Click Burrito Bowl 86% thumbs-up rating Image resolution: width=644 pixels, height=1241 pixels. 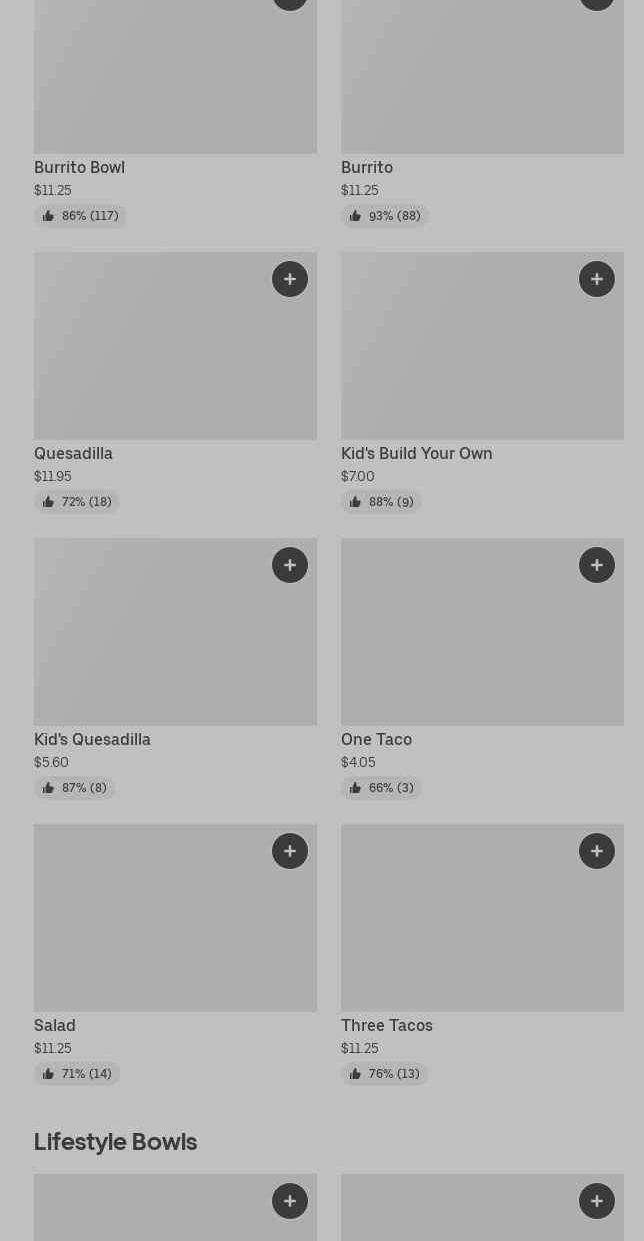[80, 216]
